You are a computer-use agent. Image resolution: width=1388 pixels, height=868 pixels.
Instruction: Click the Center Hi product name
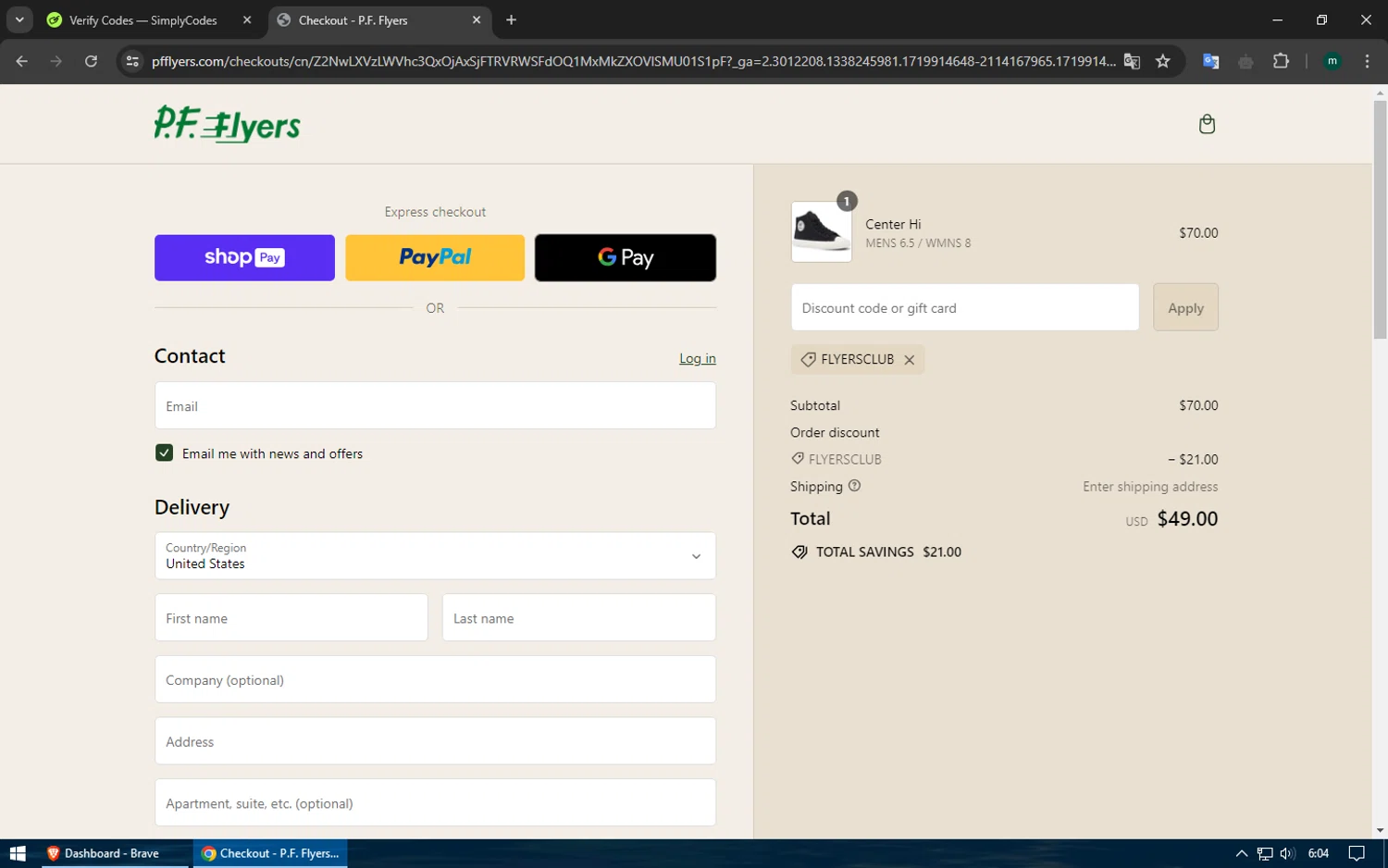893,224
